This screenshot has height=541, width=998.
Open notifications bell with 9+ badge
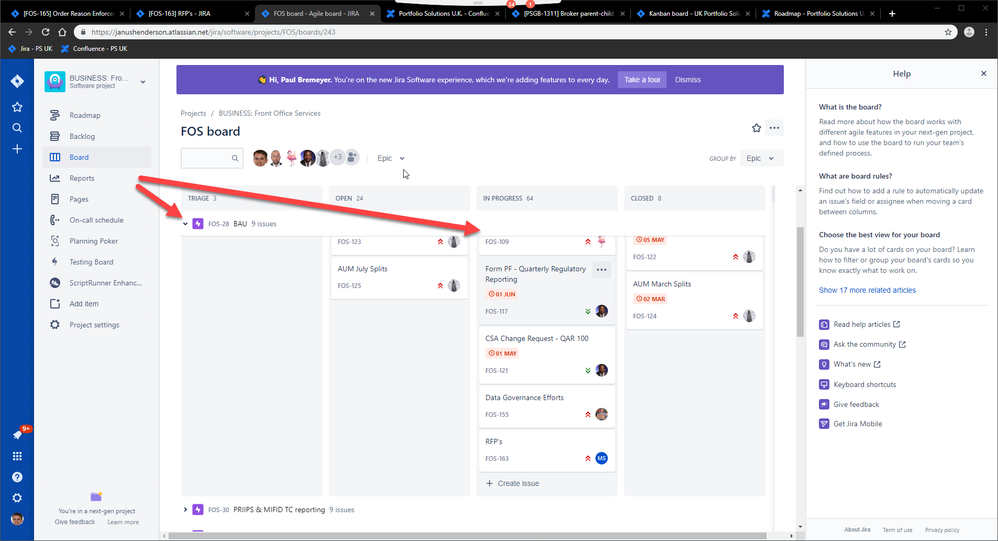[x=18, y=434]
